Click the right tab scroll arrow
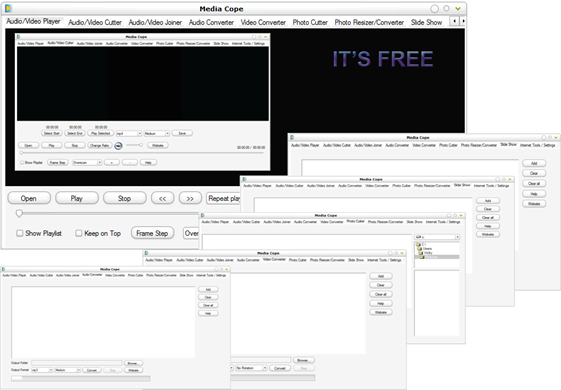 coord(463,21)
